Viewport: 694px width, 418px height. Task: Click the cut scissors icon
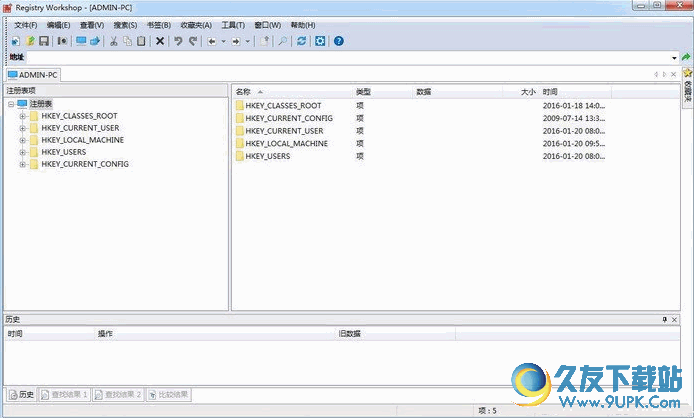(114, 41)
